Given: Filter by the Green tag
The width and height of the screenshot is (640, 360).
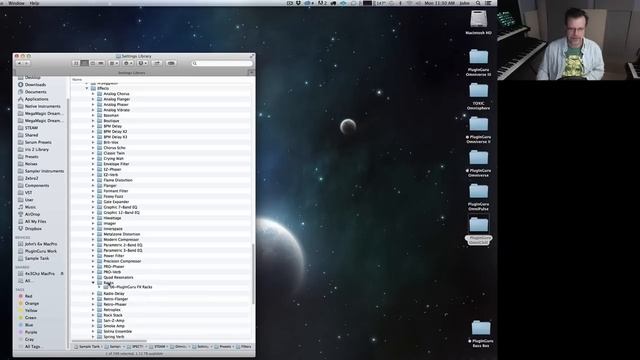Looking at the screenshot, I should coord(27,318).
